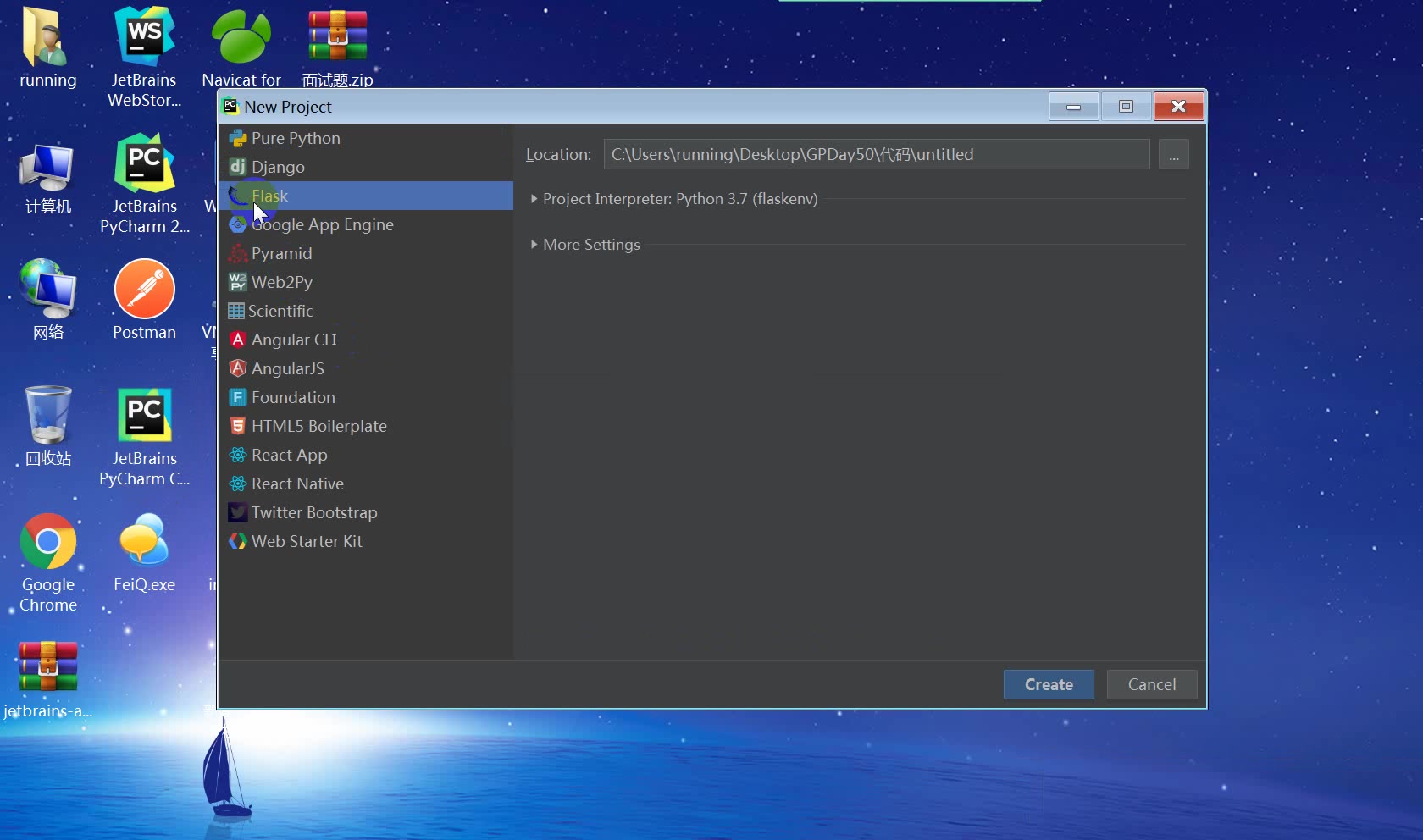Select the Postman desktop icon
Image resolution: width=1423 pixels, height=840 pixels.
(145, 289)
